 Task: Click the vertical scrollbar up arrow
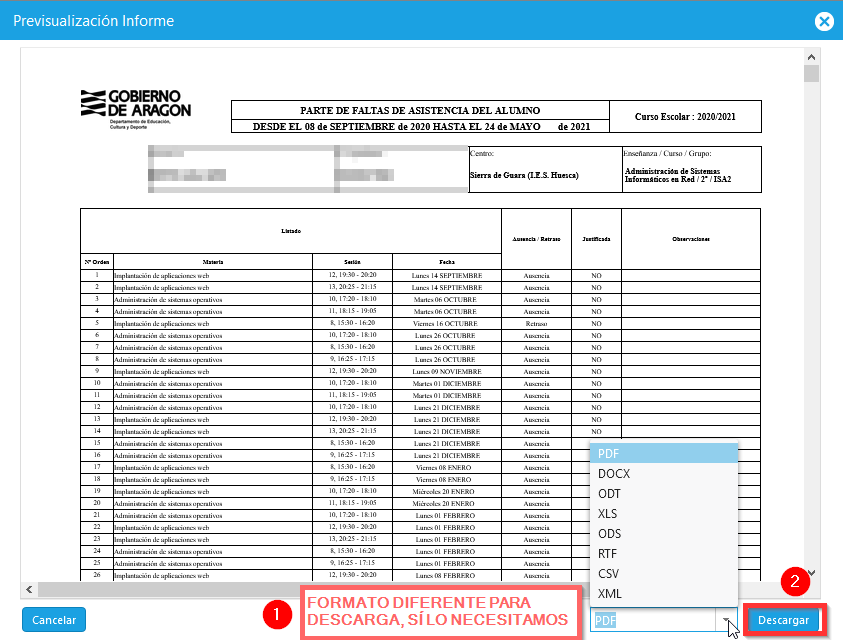point(811,57)
